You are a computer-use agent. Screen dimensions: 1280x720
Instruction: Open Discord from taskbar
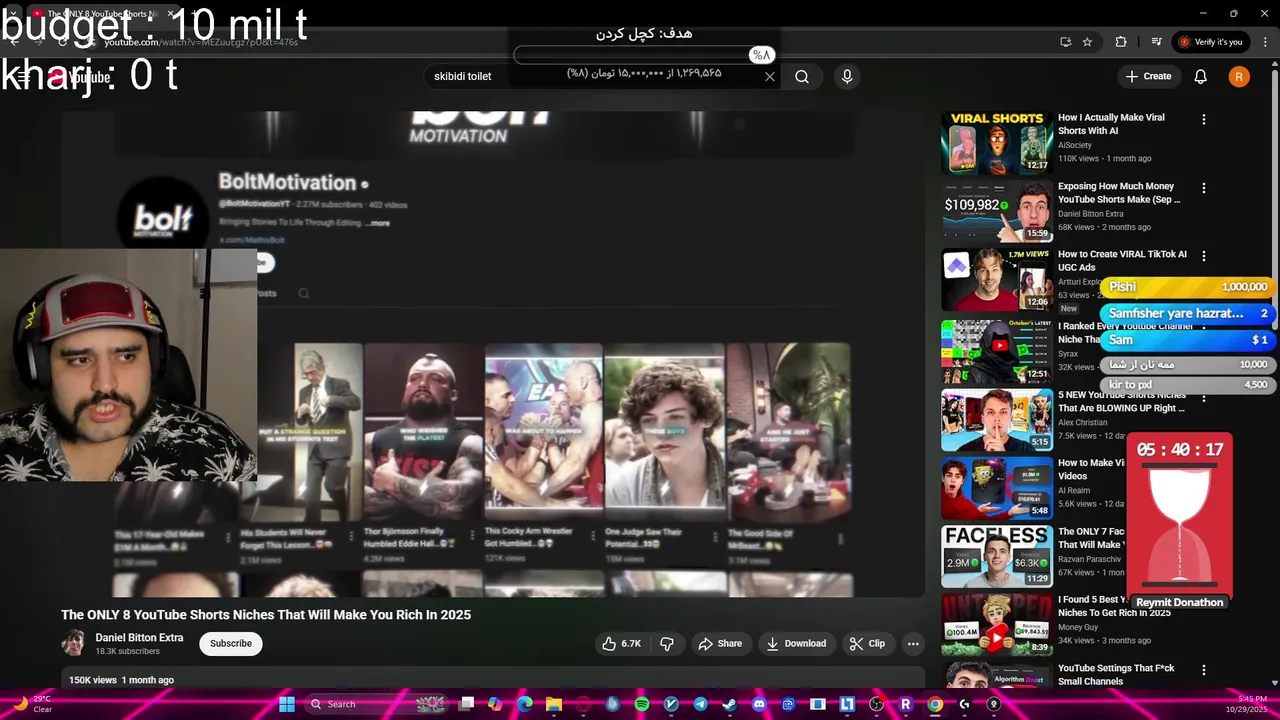pyautogui.click(x=759, y=704)
